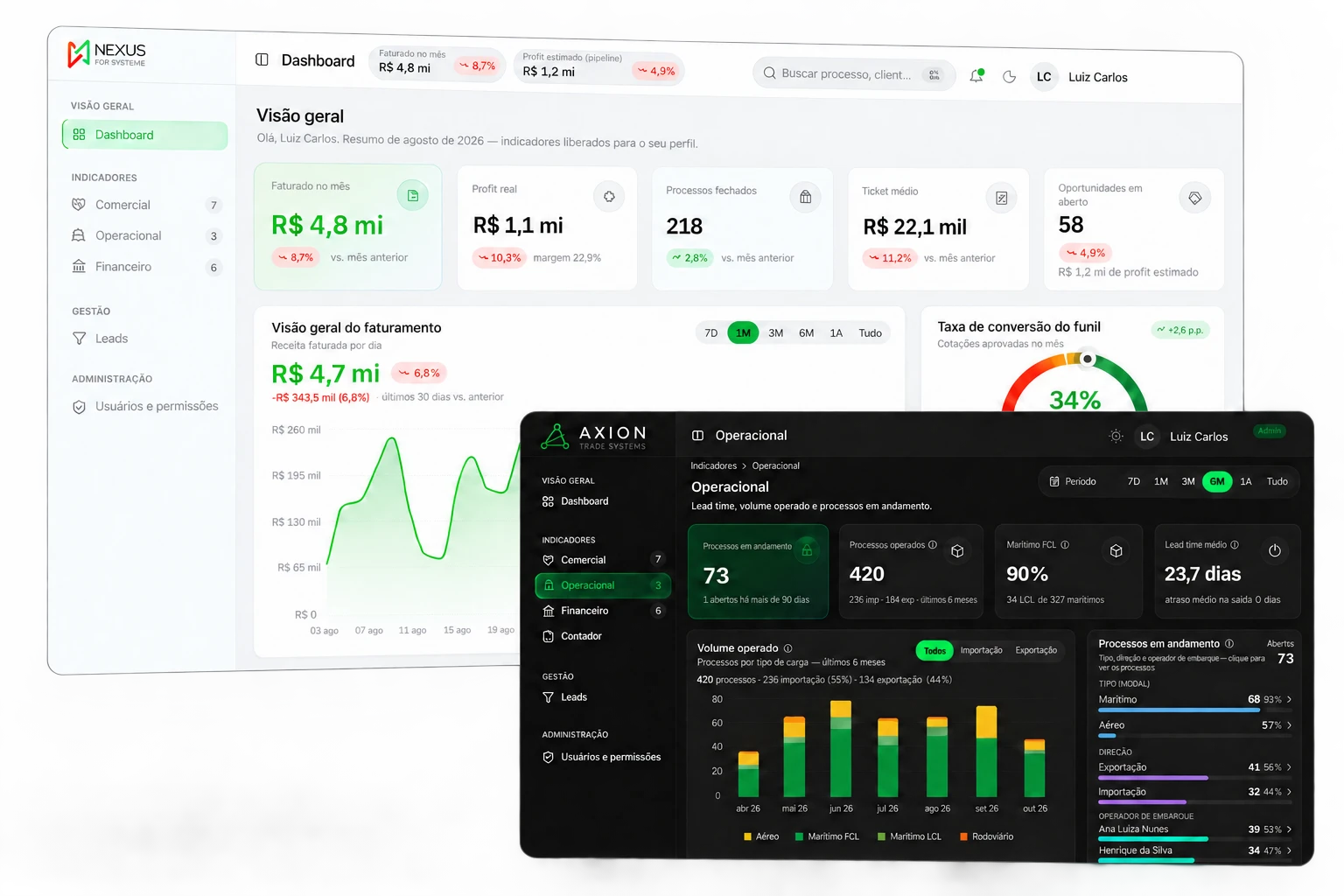This screenshot has width=1344, height=896.
Task: Click the Processos operados card box icon
Action: (x=957, y=551)
